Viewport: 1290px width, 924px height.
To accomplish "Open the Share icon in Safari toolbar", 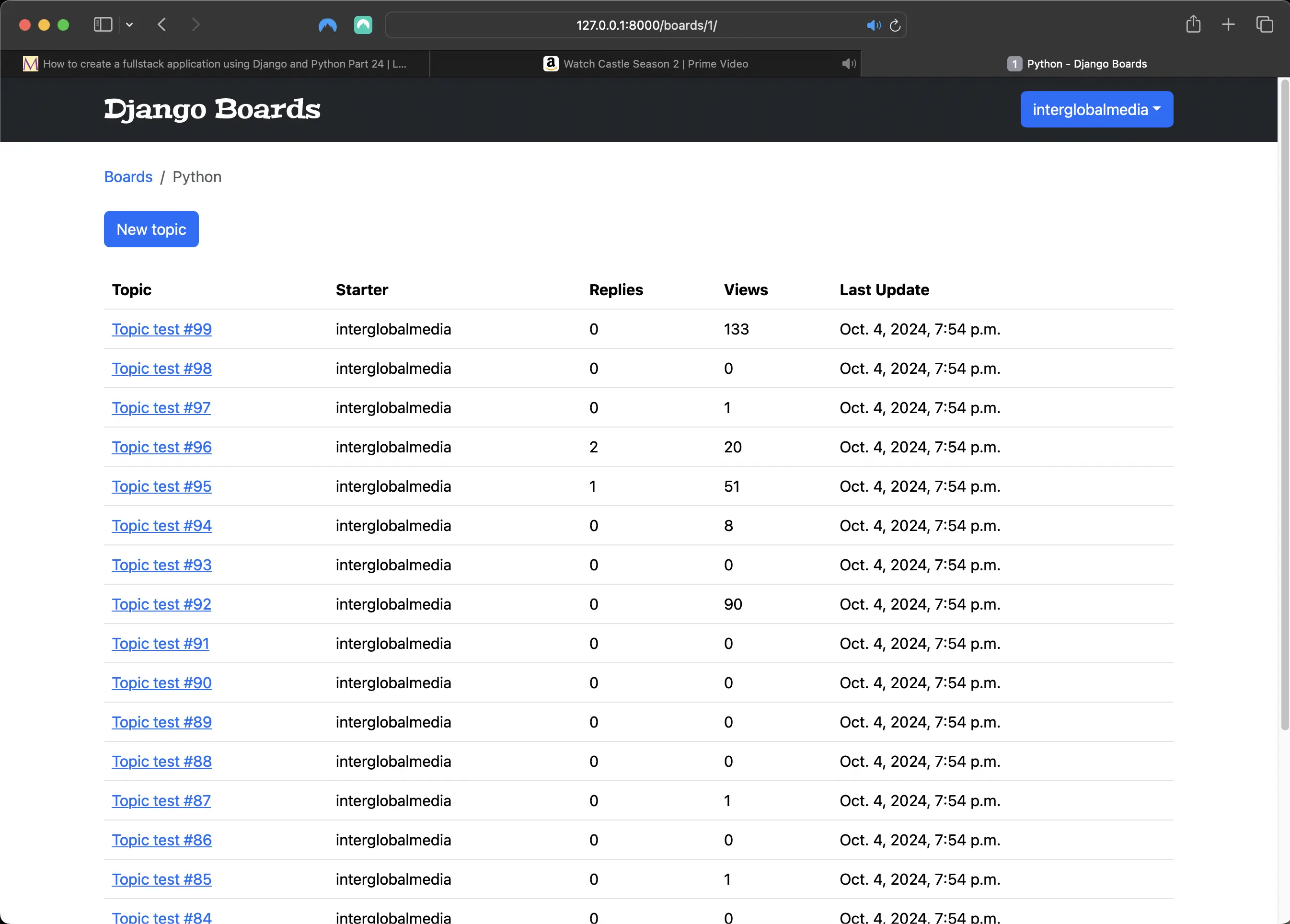I will (x=1193, y=24).
